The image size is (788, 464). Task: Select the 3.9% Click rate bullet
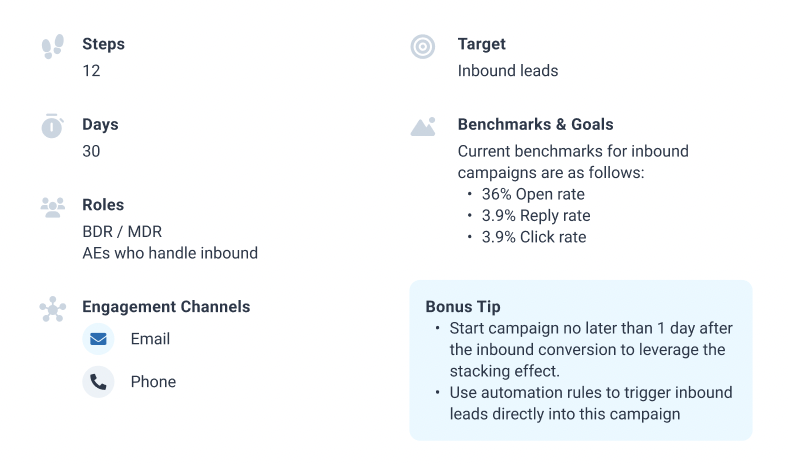point(534,237)
